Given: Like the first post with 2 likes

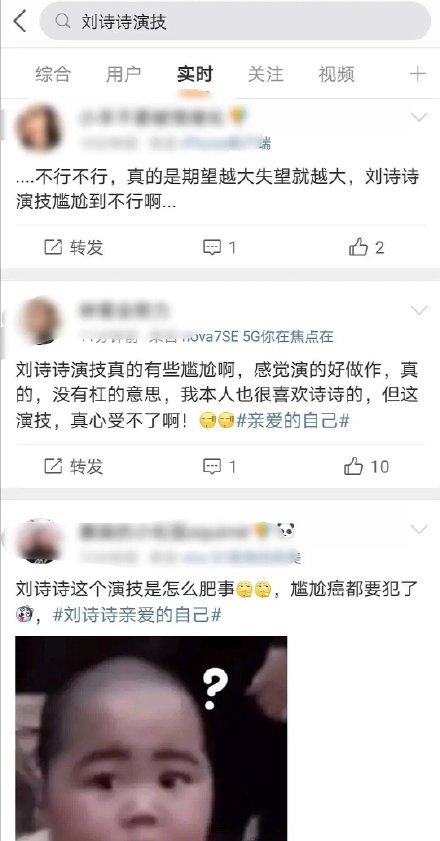Looking at the screenshot, I should point(366,247).
